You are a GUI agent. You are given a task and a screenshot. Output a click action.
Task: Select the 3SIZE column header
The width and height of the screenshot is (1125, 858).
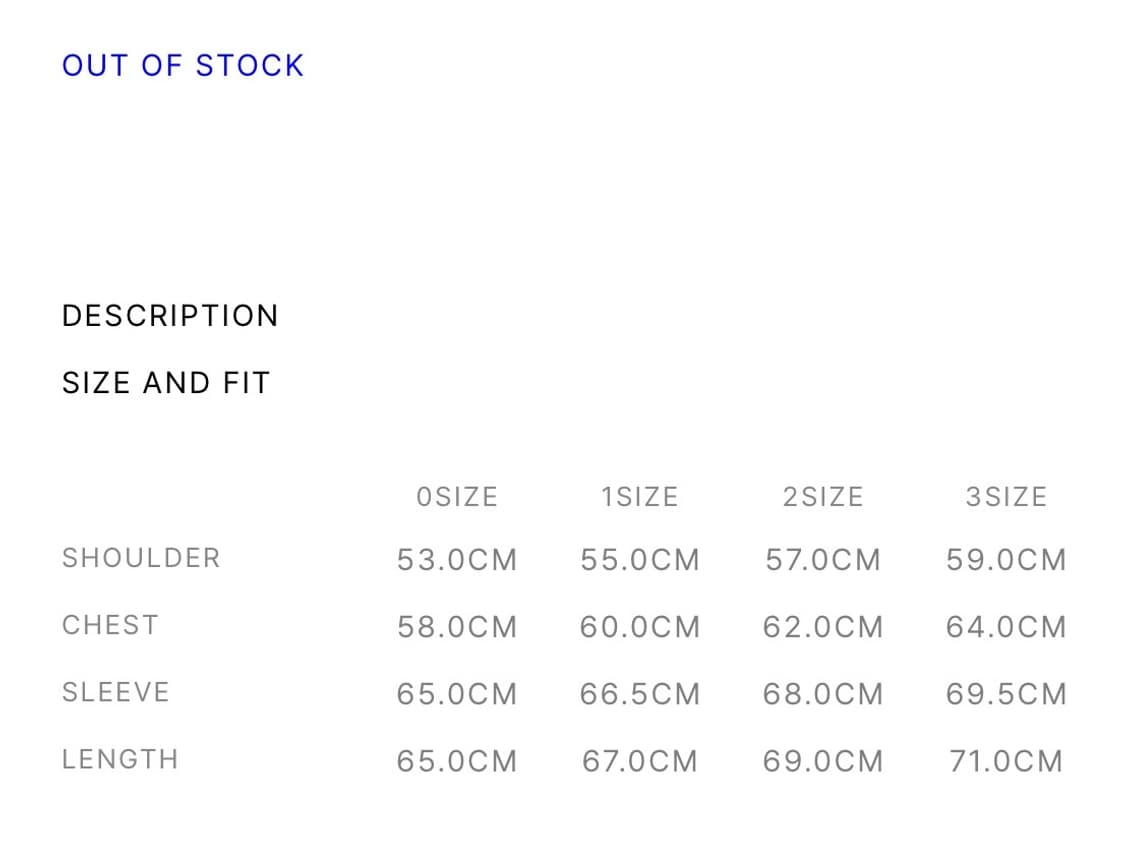pyautogui.click(x=1006, y=497)
